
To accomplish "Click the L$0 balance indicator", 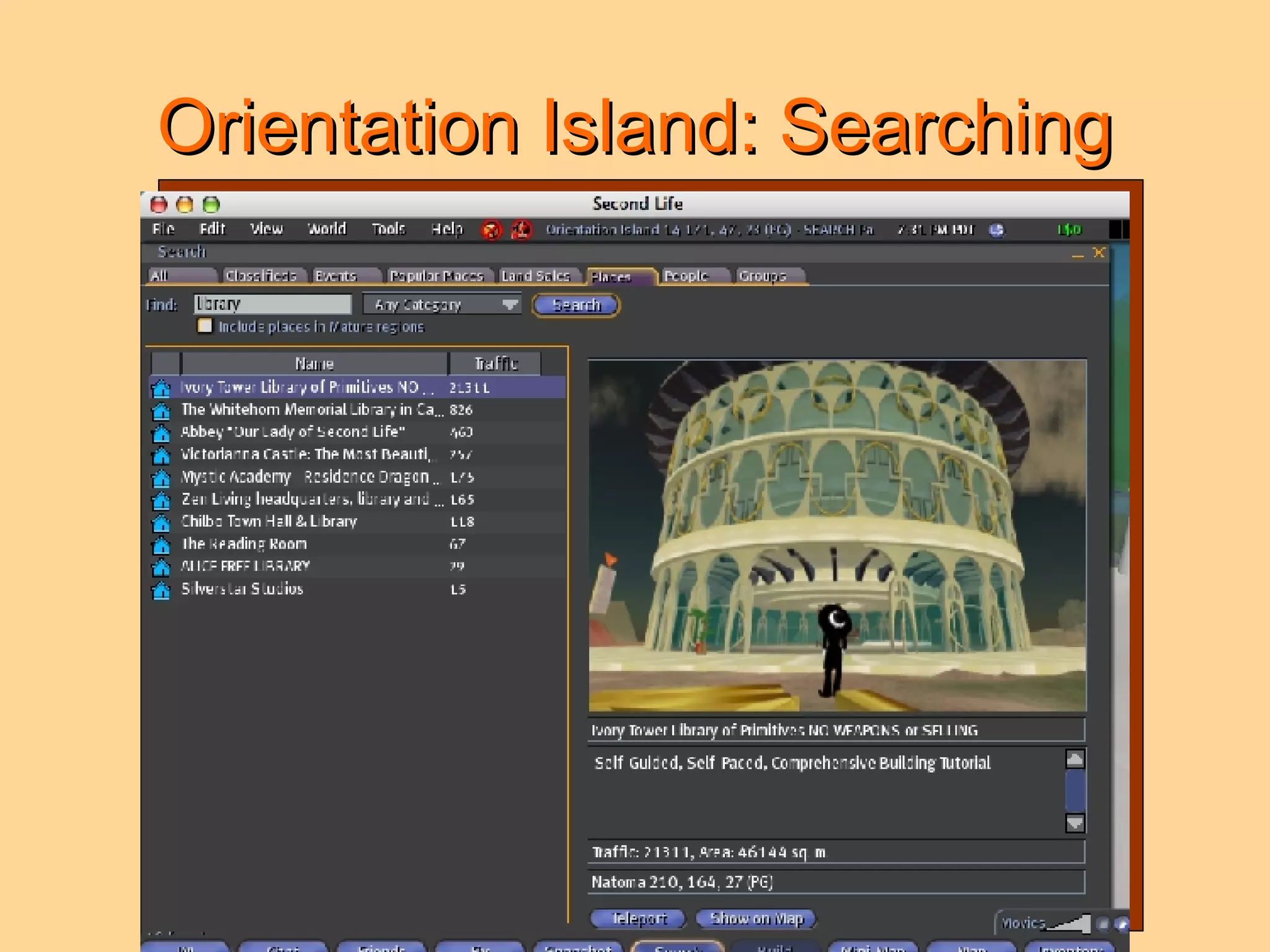I will coord(1069,231).
